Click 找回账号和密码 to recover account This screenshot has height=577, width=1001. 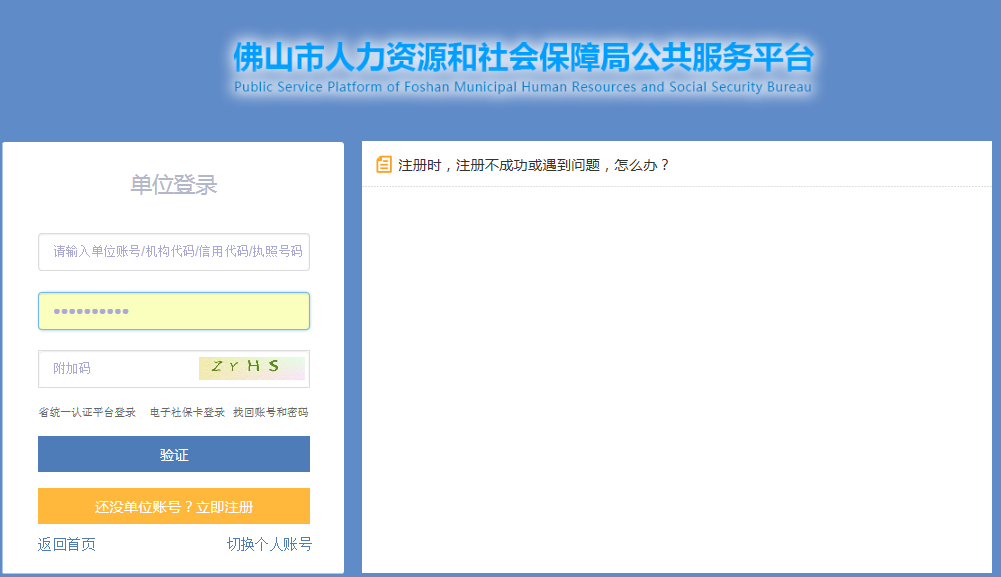(x=271, y=412)
